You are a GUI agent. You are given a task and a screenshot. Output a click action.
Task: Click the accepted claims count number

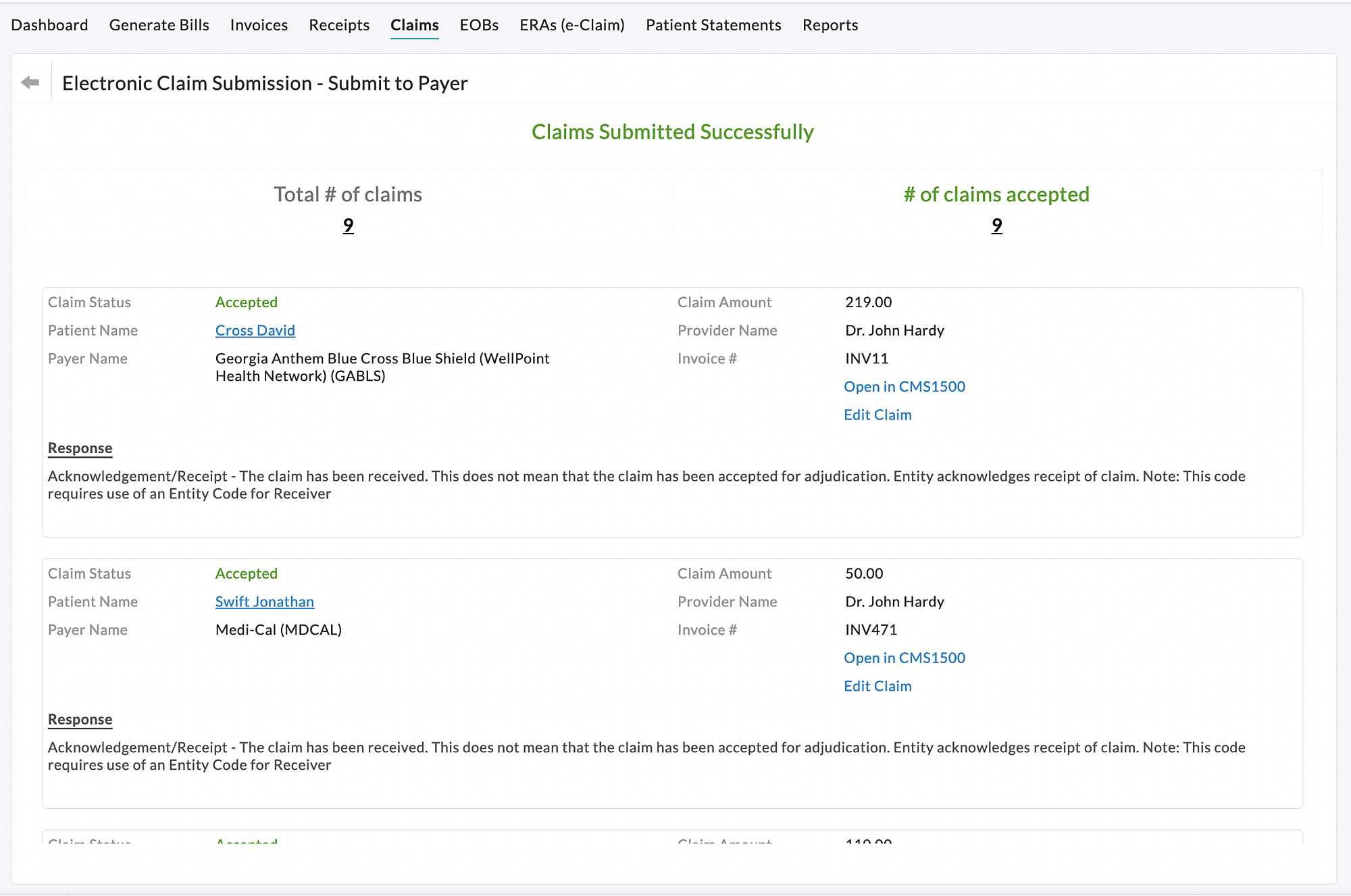pyautogui.click(x=996, y=226)
